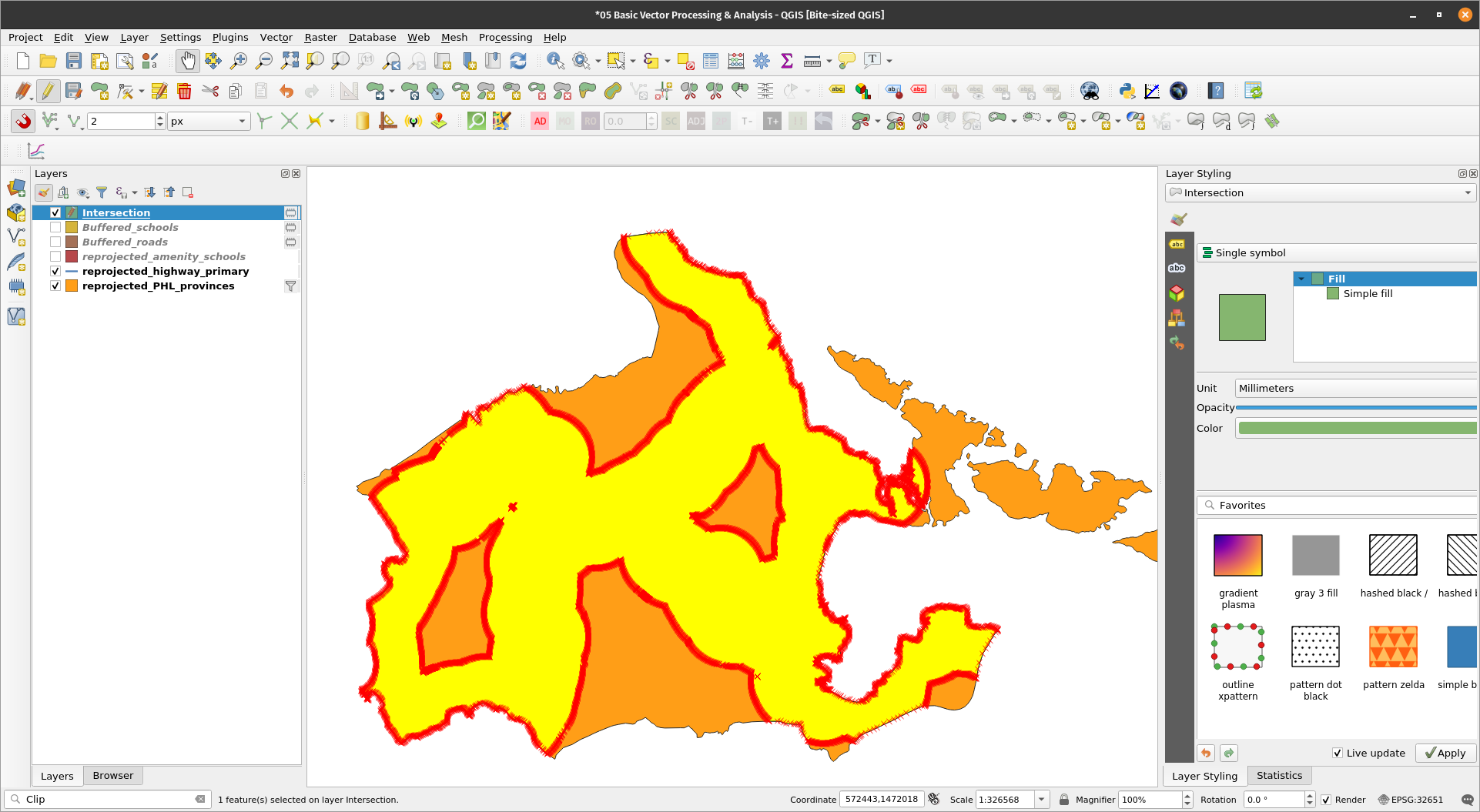Select the gradient plasma symbol thumbnail
Screen dimensions: 1480x812
(x=1237, y=555)
